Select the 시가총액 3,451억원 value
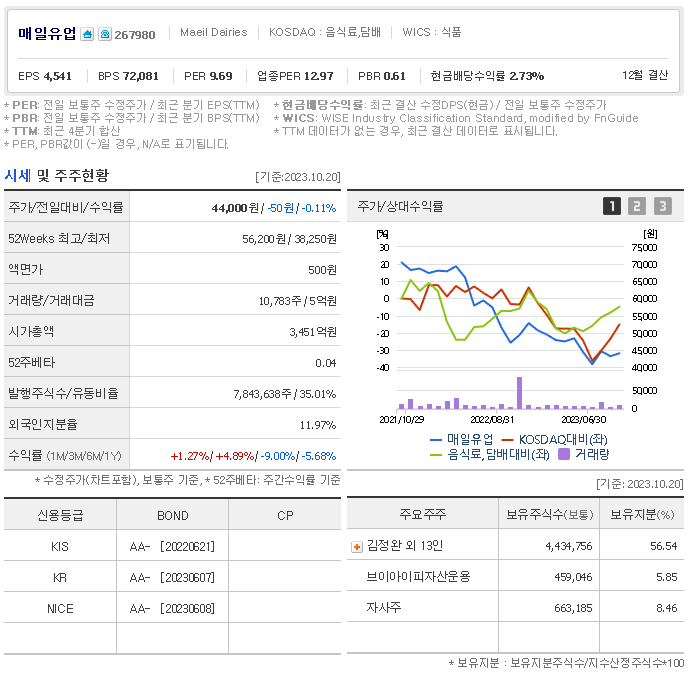 point(313,332)
